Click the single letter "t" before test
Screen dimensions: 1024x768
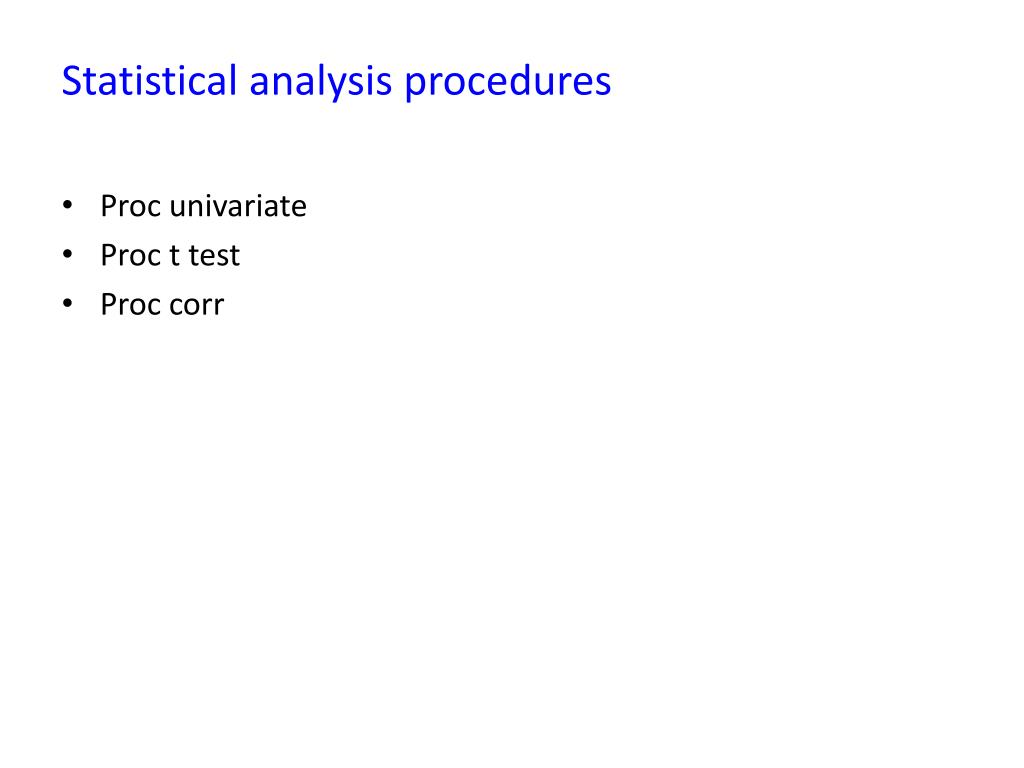point(174,255)
